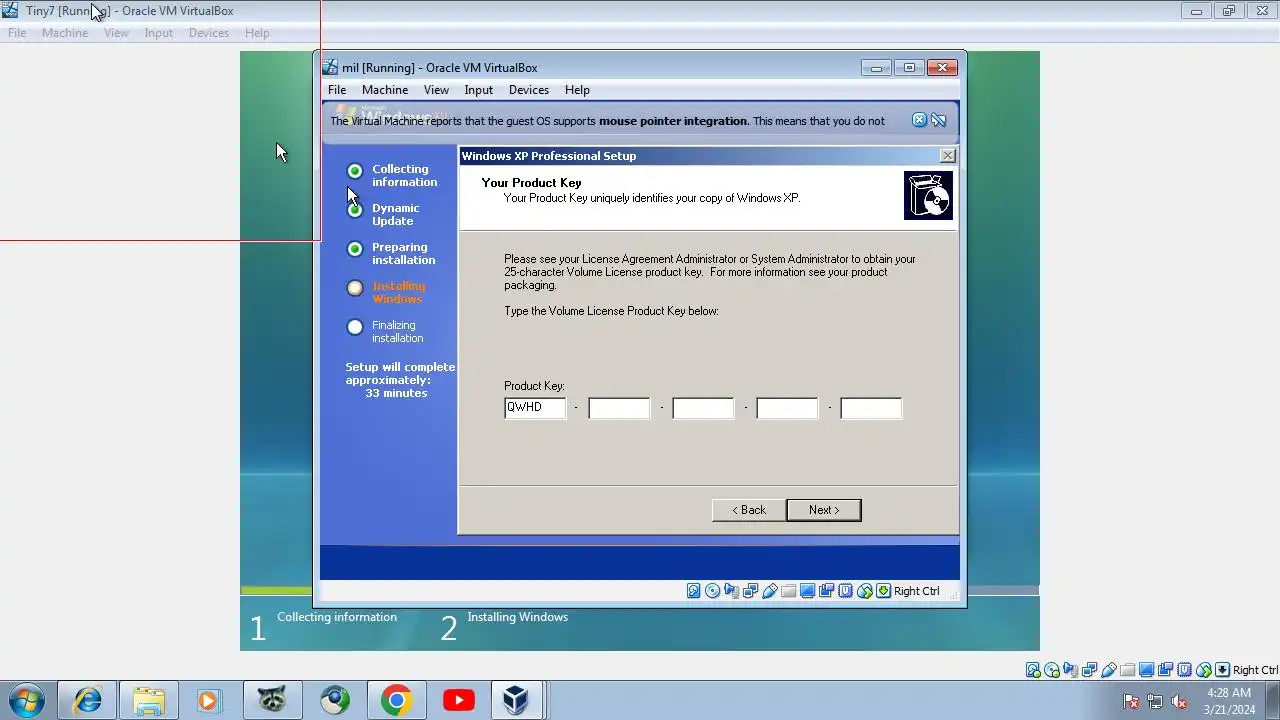
Task: Open File menu in Tiny7 VirtualBox window
Action: [17, 33]
